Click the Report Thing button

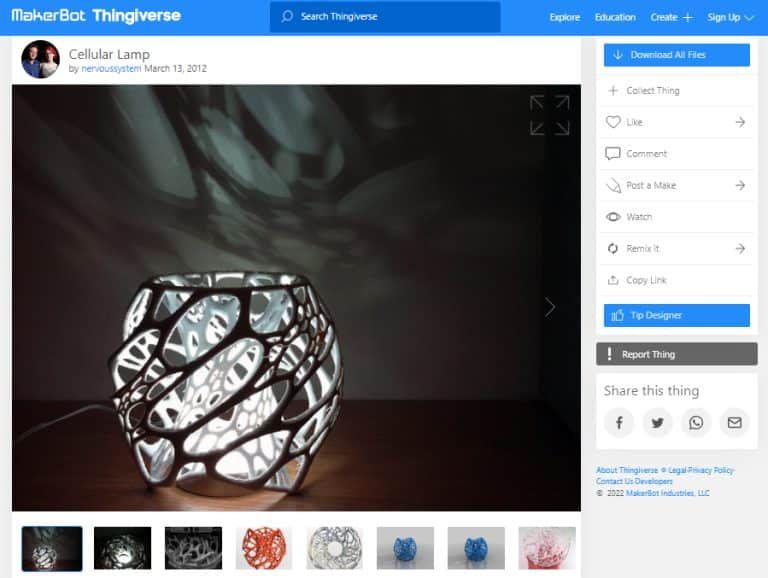pos(676,354)
